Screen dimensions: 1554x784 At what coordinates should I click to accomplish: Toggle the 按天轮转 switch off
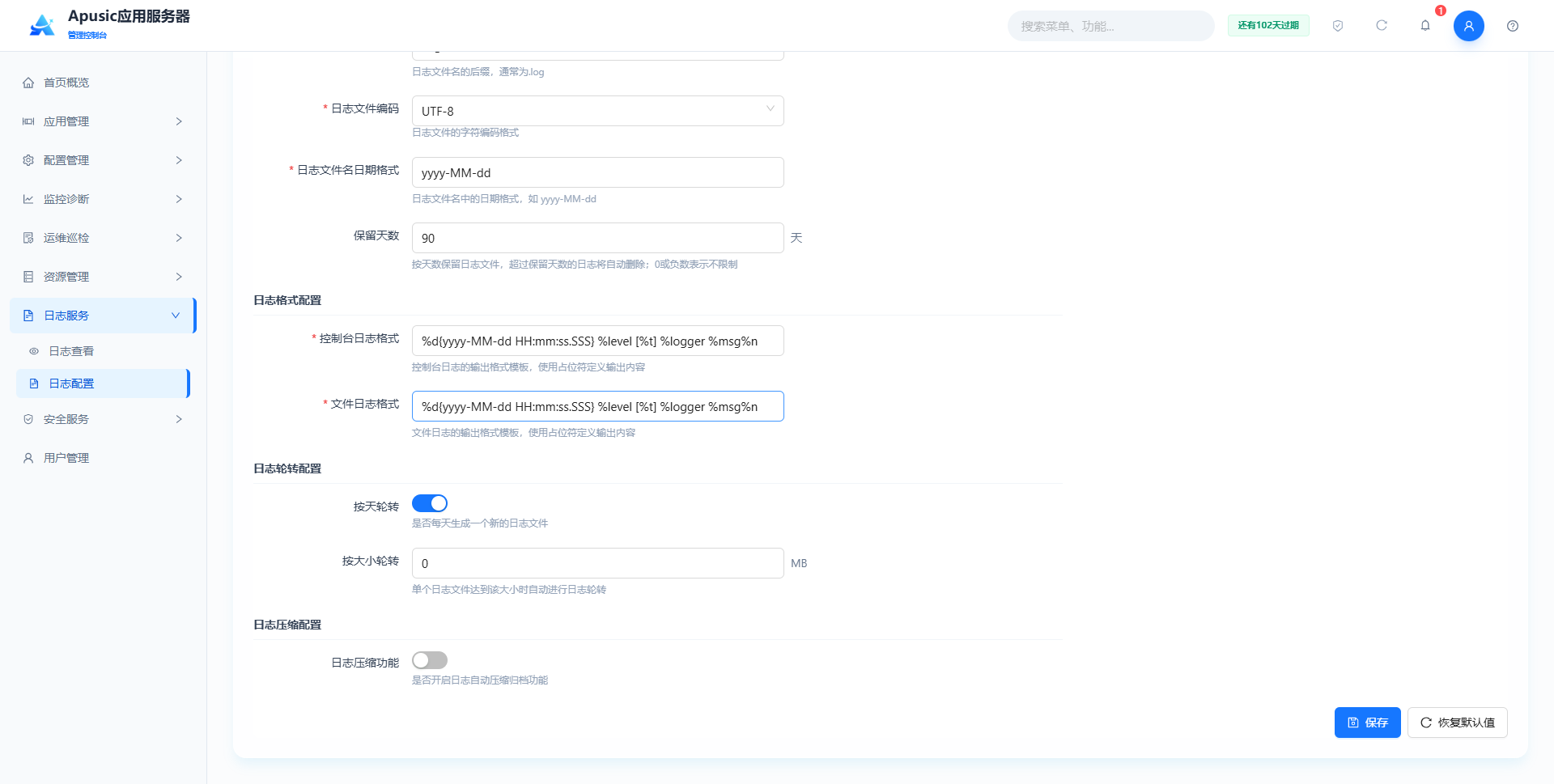430,503
